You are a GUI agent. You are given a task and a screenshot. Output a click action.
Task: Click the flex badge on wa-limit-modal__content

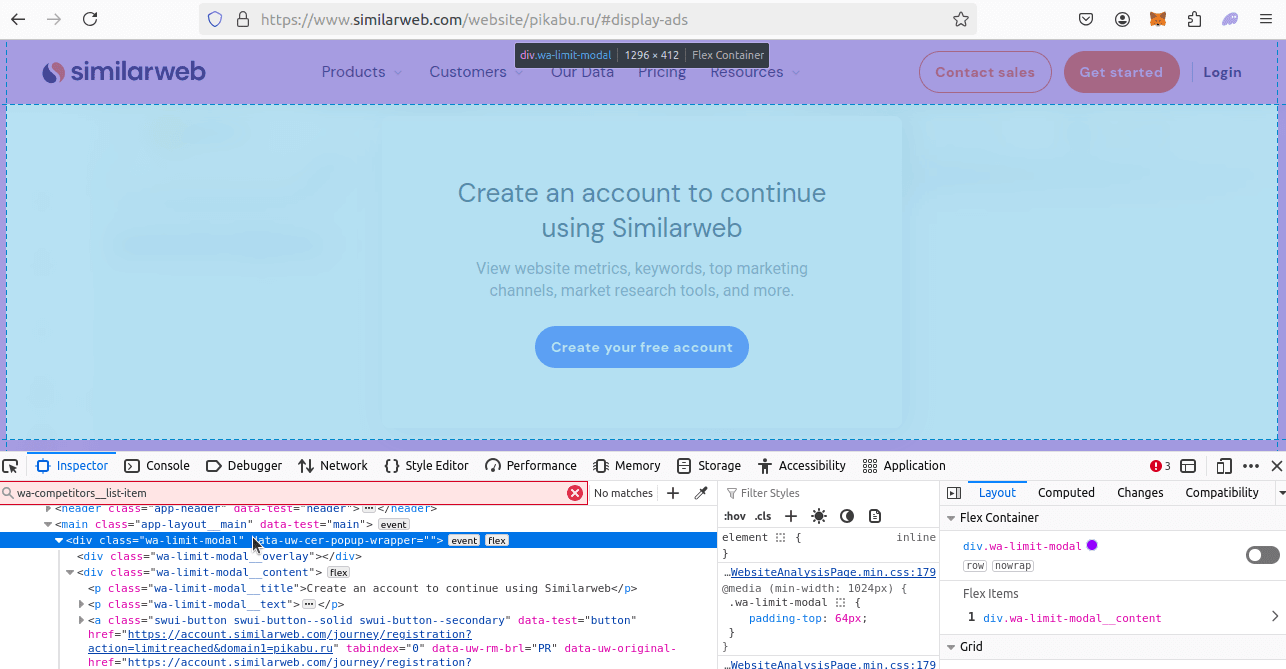click(x=339, y=572)
